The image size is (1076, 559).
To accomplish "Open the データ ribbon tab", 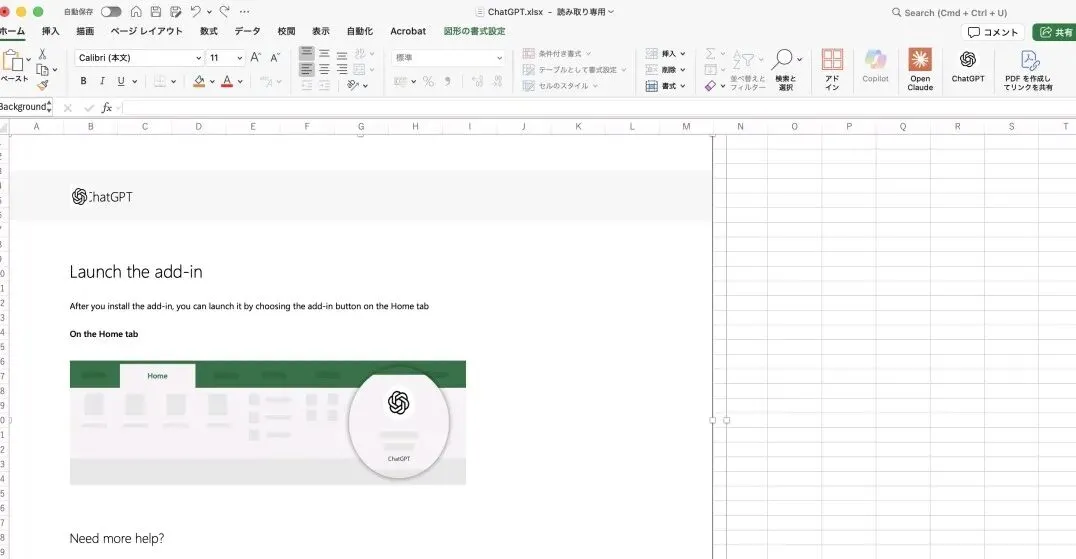I will (247, 31).
